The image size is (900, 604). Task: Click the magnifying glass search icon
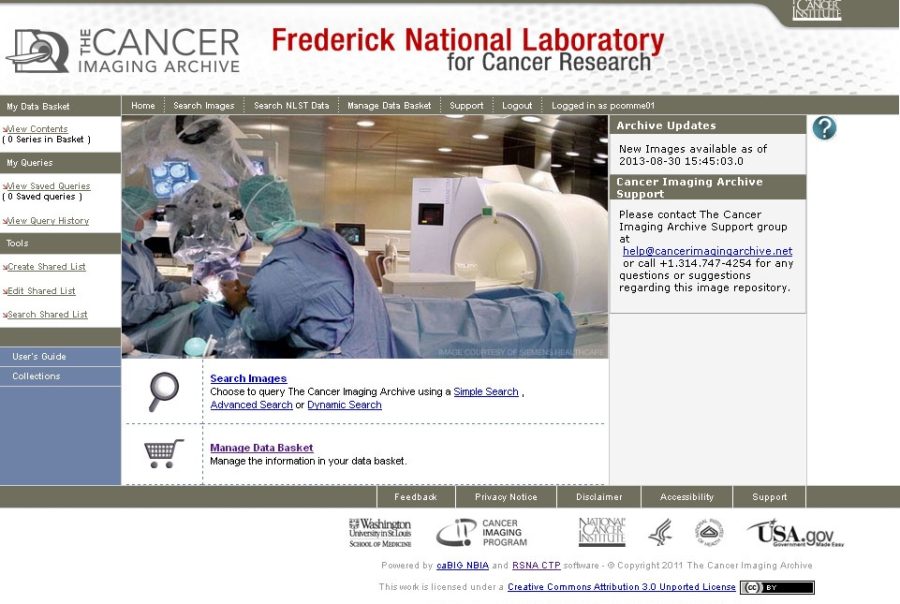(164, 392)
